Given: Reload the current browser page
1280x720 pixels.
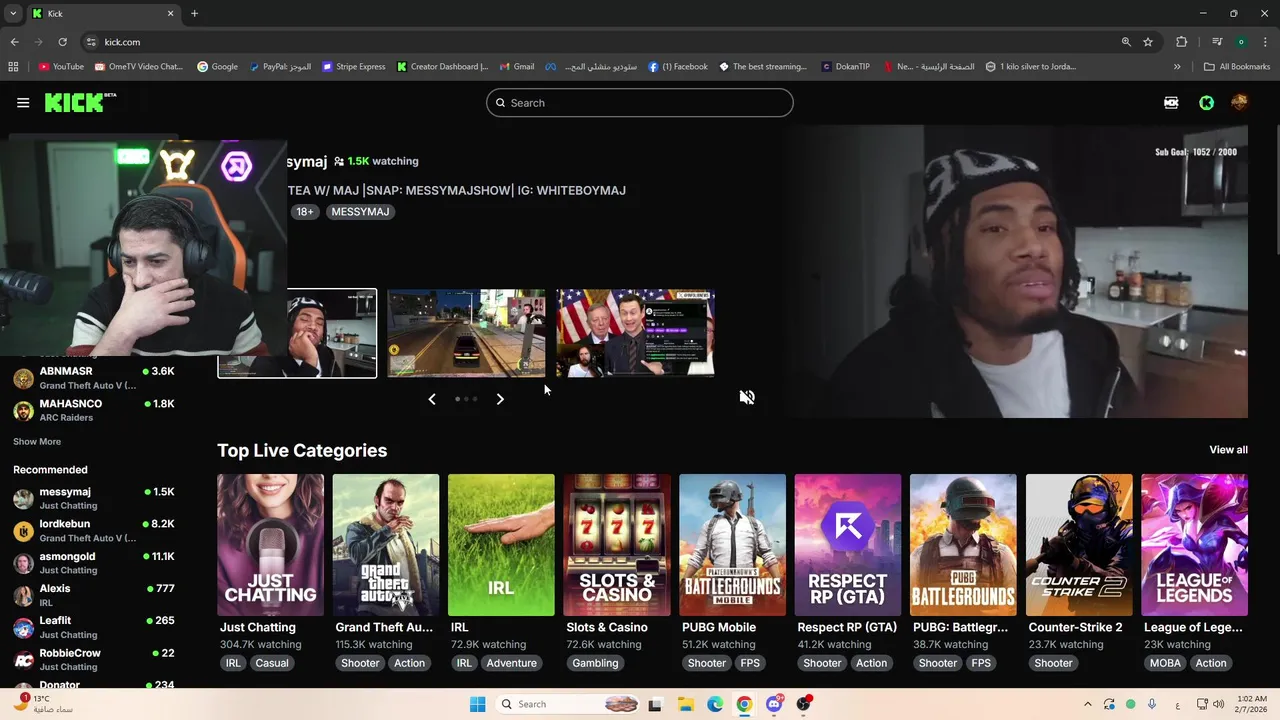Looking at the screenshot, I should pyautogui.click(x=62, y=42).
